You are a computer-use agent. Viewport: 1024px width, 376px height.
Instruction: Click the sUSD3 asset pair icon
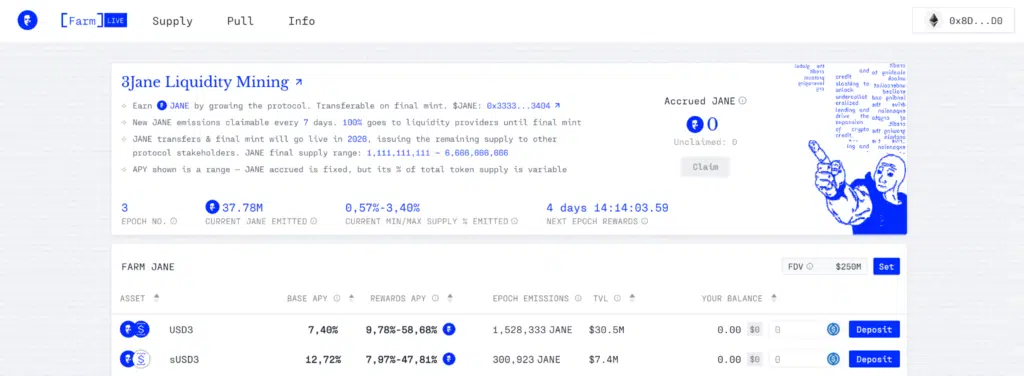(x=135, y=359)
